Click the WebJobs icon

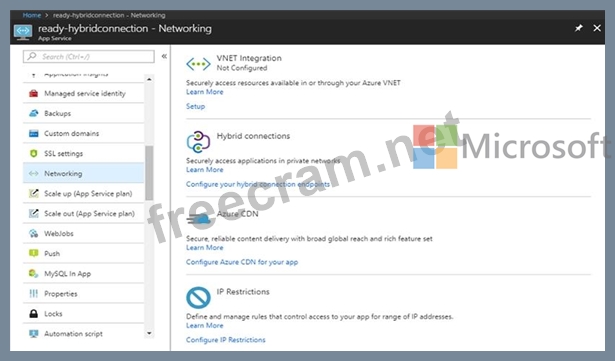[34, 233]
